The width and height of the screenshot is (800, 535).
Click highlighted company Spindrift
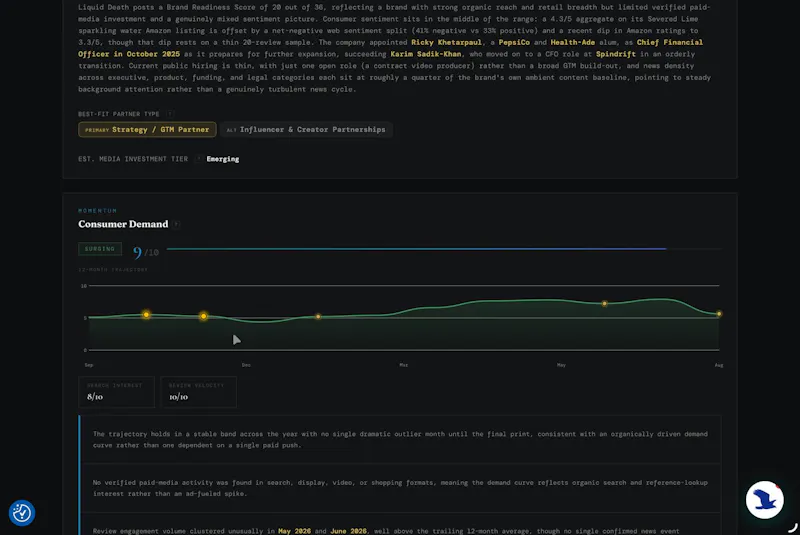pos(615,54)
